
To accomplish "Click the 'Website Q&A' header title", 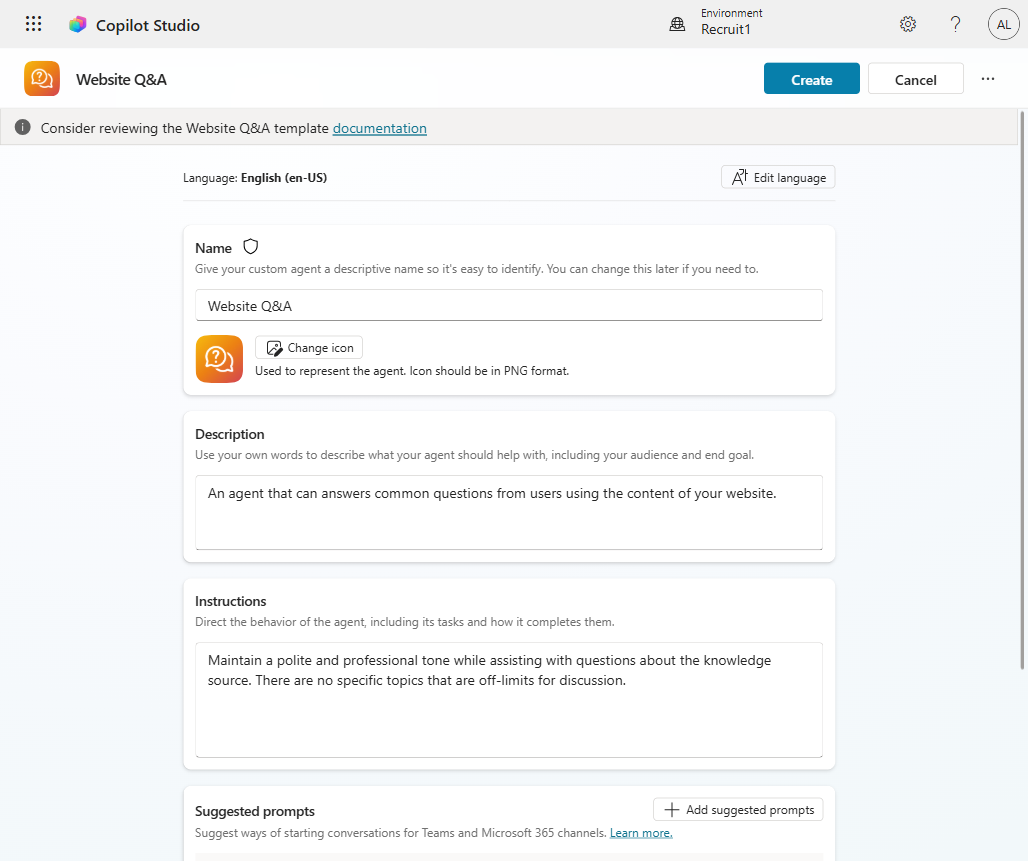I will 121,79.
